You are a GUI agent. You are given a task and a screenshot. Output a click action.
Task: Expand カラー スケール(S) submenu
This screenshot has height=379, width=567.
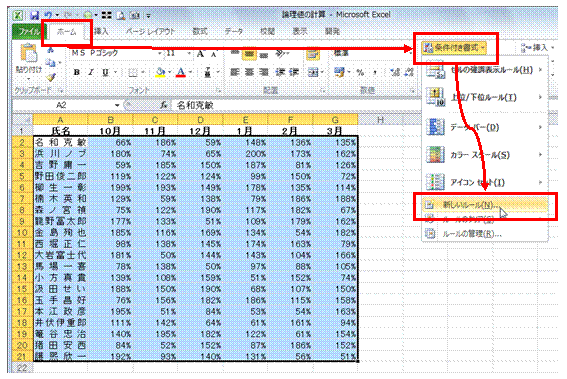tap(485, 155)
